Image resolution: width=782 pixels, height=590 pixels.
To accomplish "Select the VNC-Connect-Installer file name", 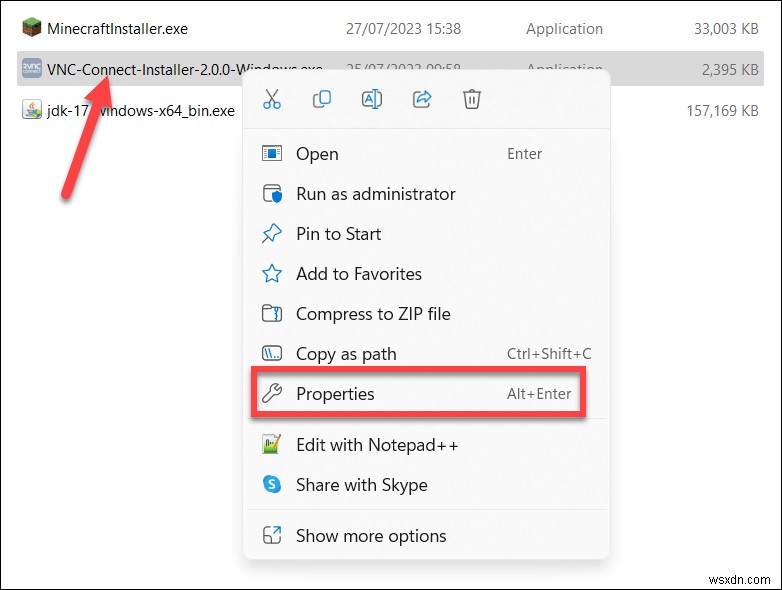I will 185,69.
